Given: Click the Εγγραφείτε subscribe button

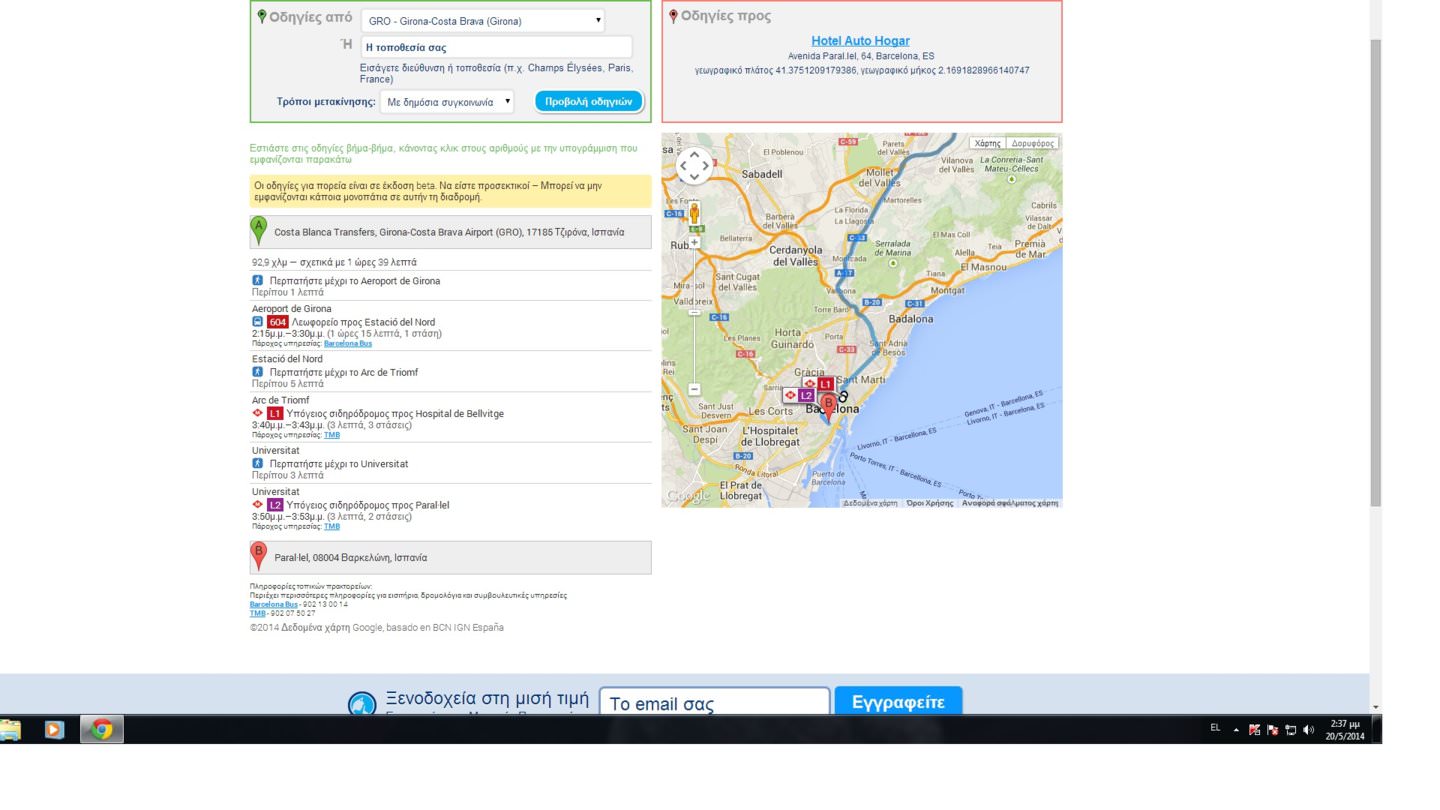Looking at the screenshot, I should pos(897,702).
